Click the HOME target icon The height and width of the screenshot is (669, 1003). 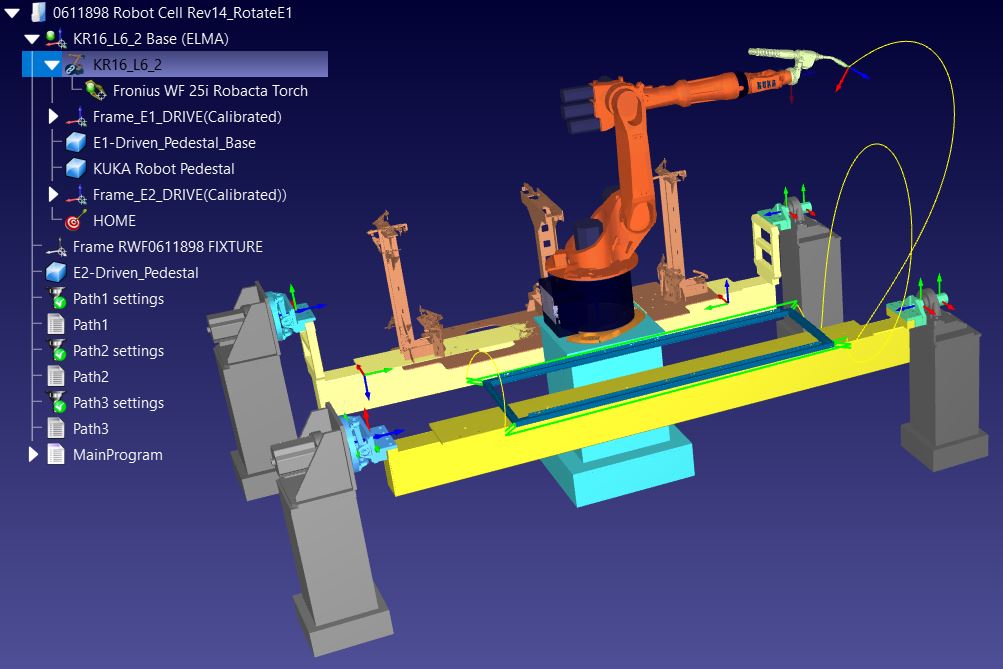(76, 221)
